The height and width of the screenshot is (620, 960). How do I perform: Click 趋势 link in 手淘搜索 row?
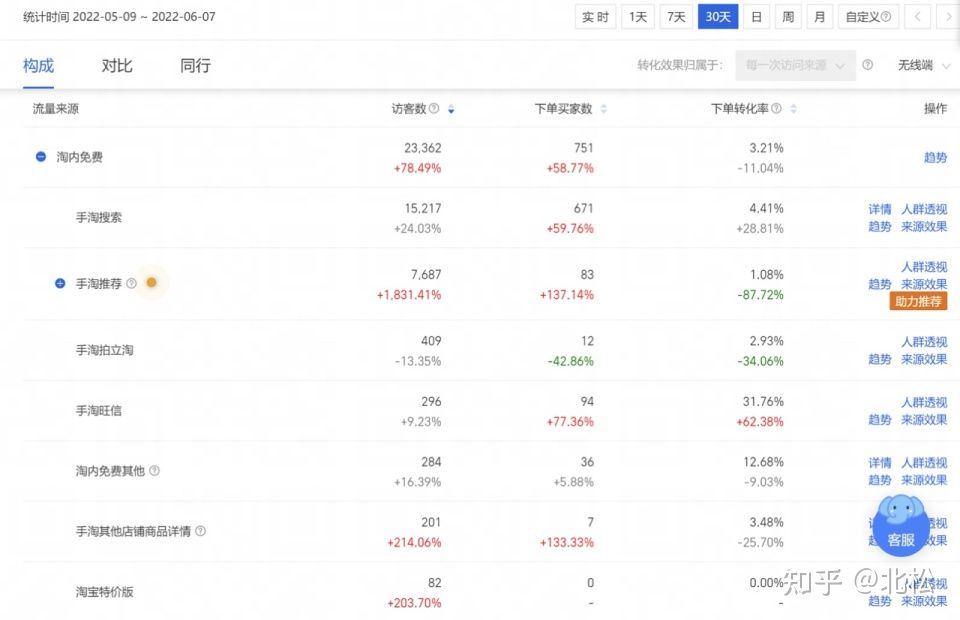coord(880,226)
